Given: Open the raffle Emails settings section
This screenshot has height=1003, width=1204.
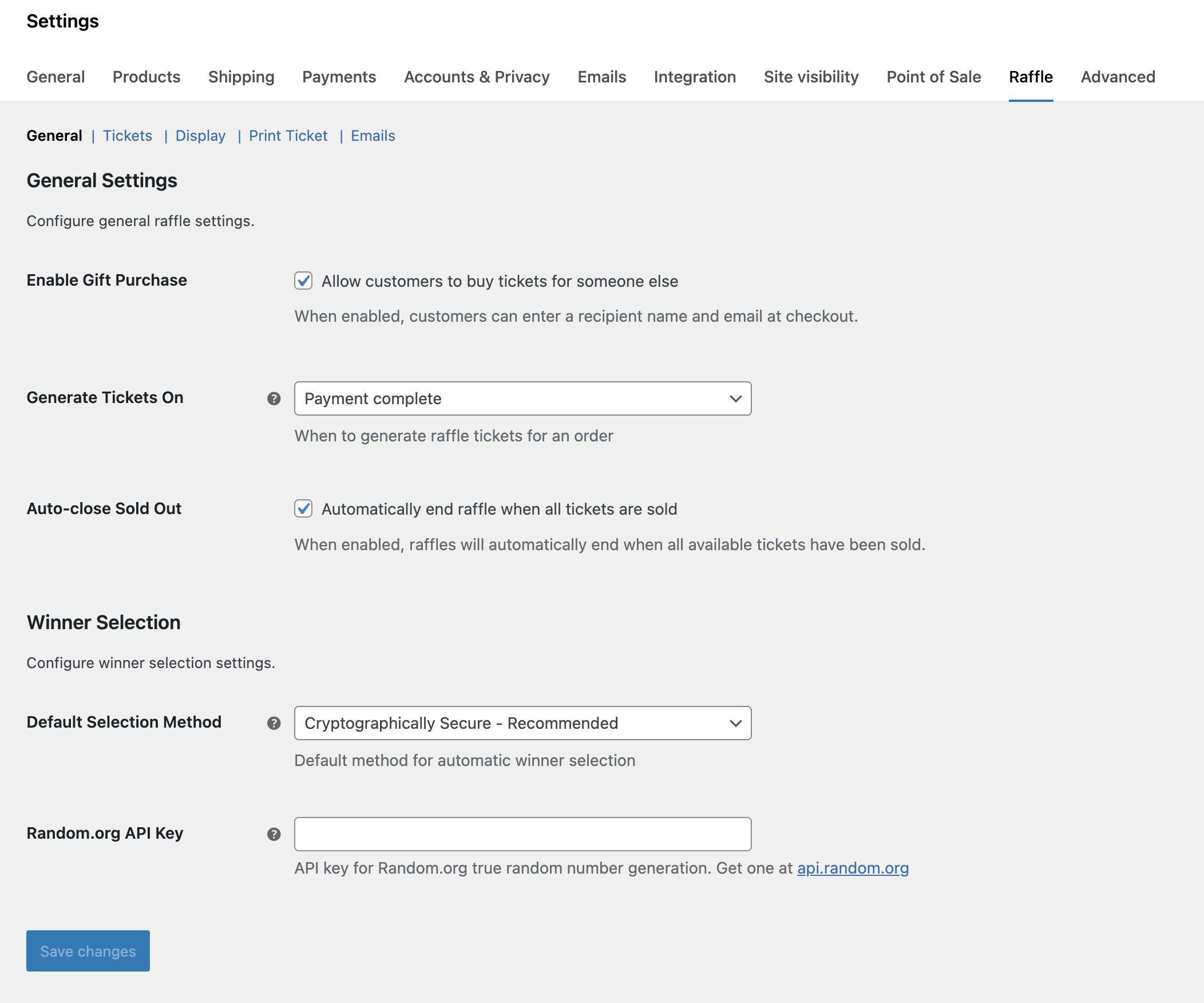Looking at the screenshot, I should click(373, 135).
